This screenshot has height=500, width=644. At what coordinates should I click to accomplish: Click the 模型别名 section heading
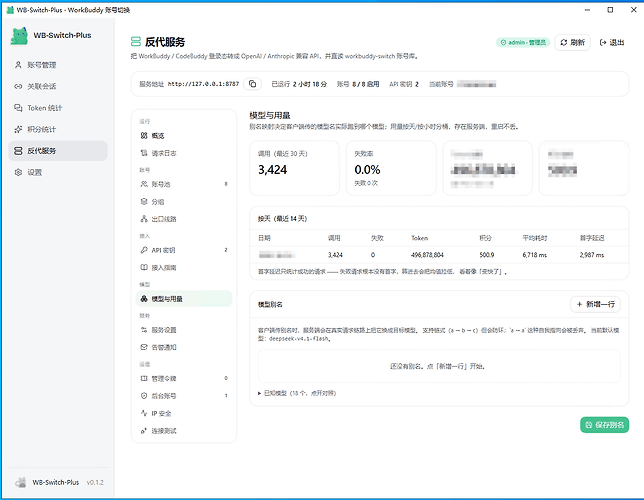click(270, 304)
